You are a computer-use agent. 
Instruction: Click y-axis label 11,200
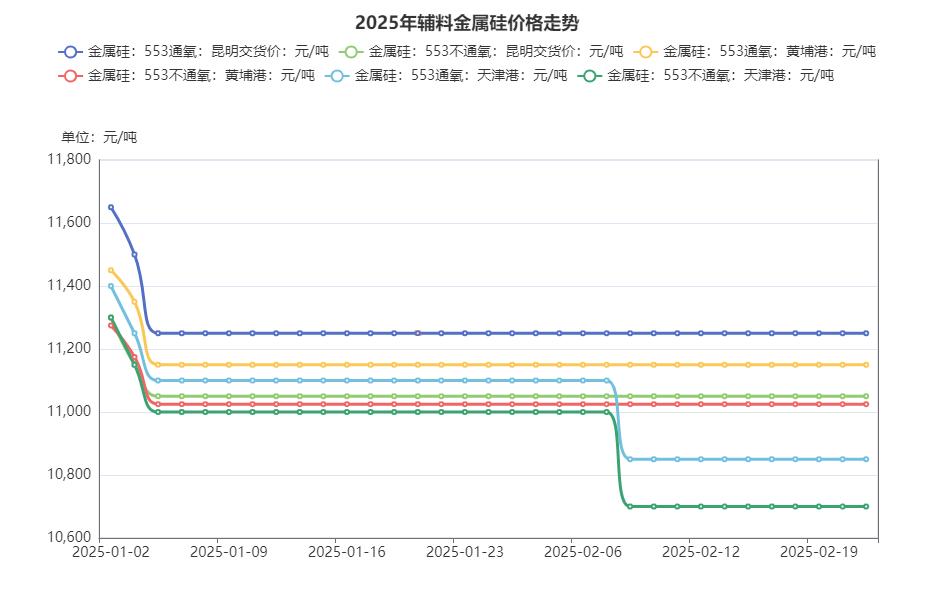tap(69, 349)
